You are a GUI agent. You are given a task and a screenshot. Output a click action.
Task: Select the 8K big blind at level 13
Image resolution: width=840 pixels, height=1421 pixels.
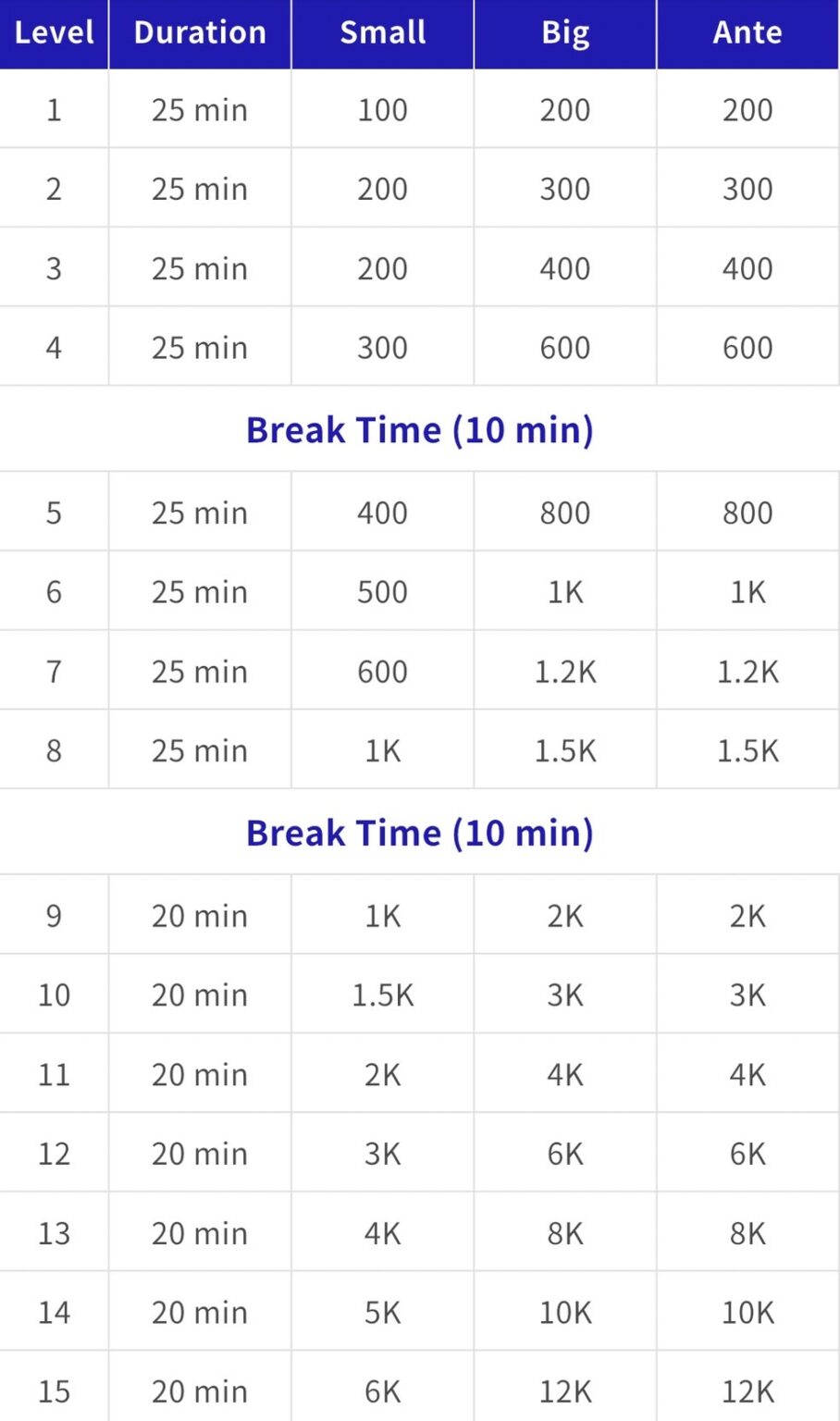[x=565, y=1233]
